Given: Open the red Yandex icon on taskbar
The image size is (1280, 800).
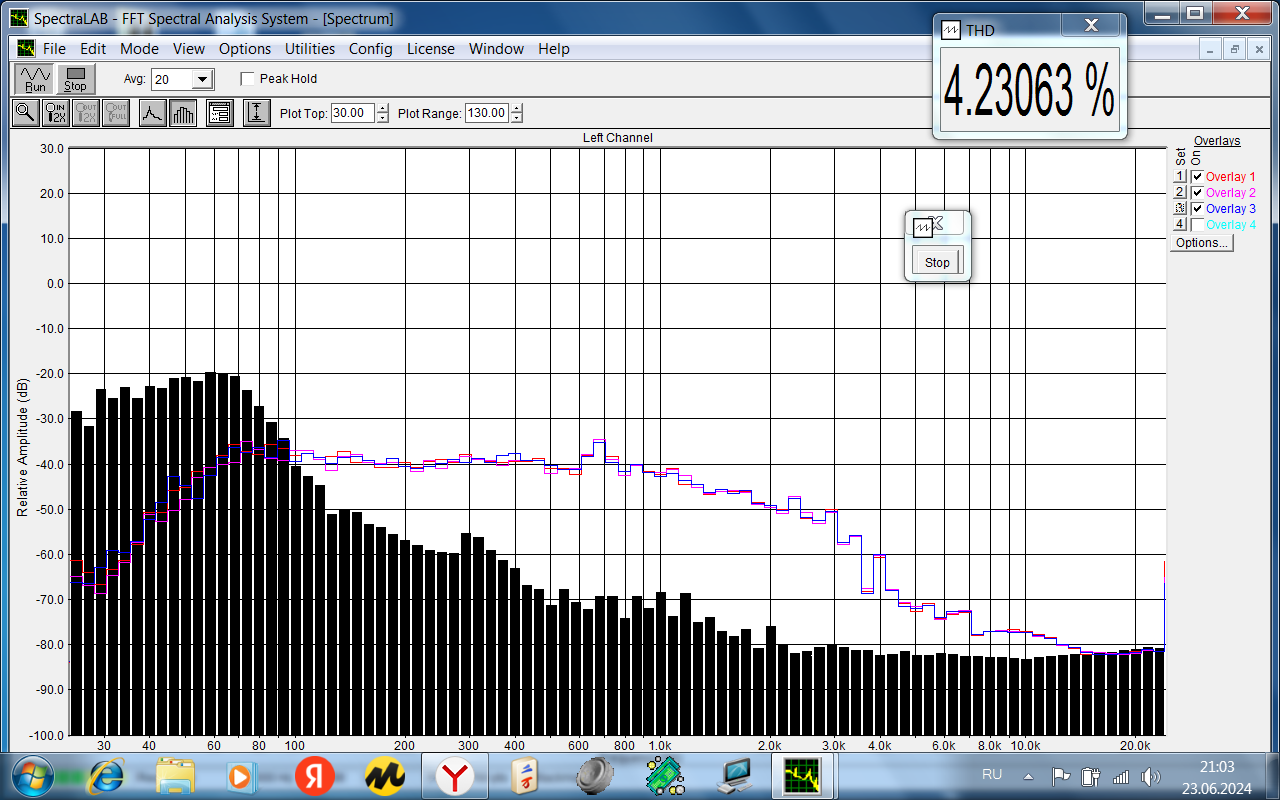Looking at the screenshot, I should coord(315,775).
